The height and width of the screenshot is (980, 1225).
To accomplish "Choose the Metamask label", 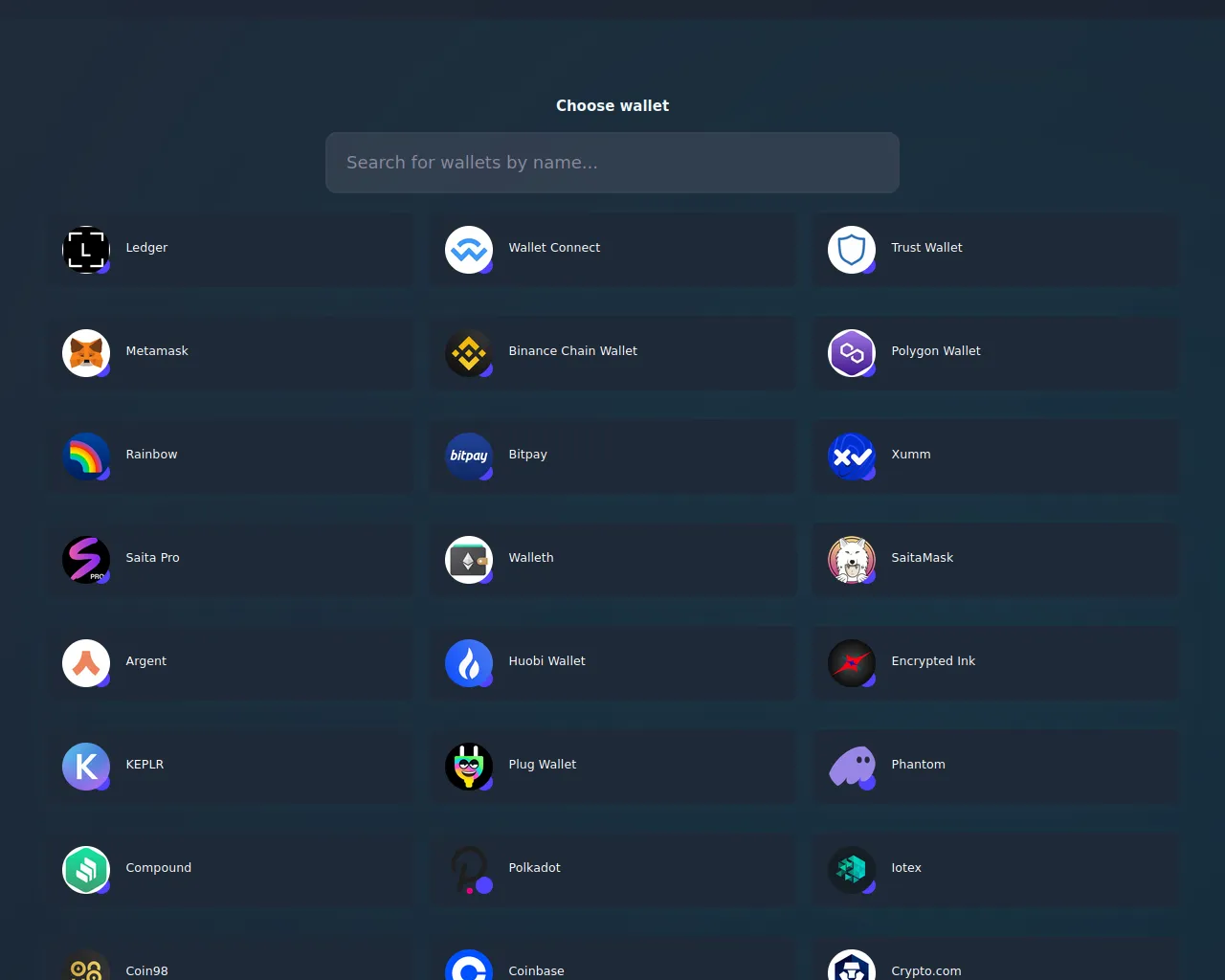I will (x=157, y=350).
